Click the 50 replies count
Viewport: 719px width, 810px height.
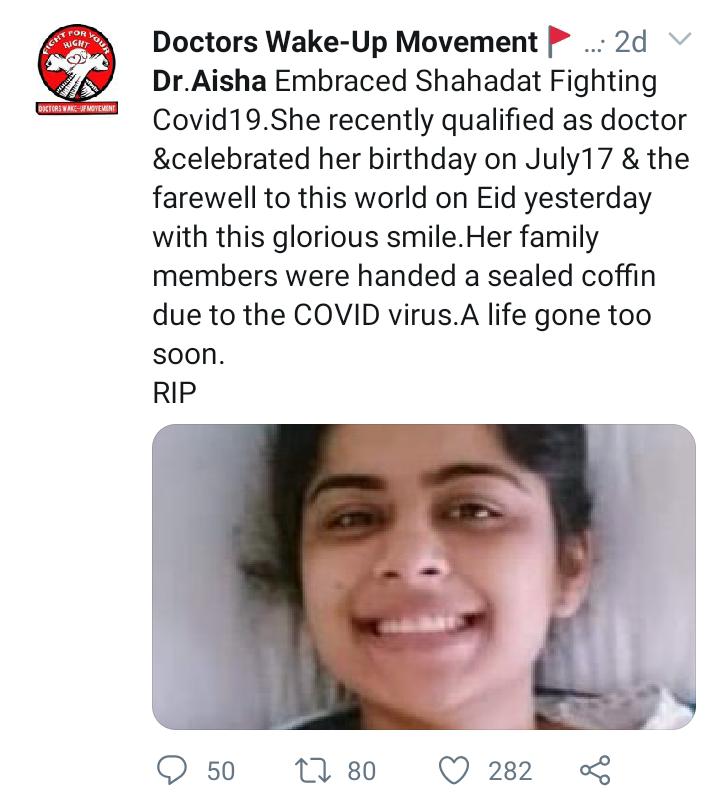click(x=221, y=771)
